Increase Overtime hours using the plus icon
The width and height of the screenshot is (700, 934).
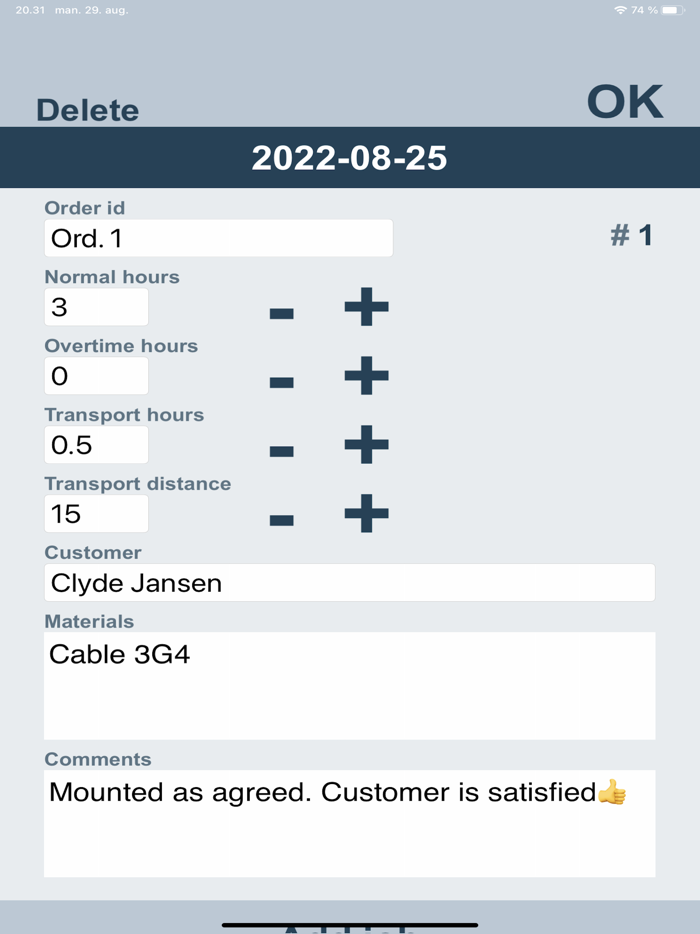[365, 376]
